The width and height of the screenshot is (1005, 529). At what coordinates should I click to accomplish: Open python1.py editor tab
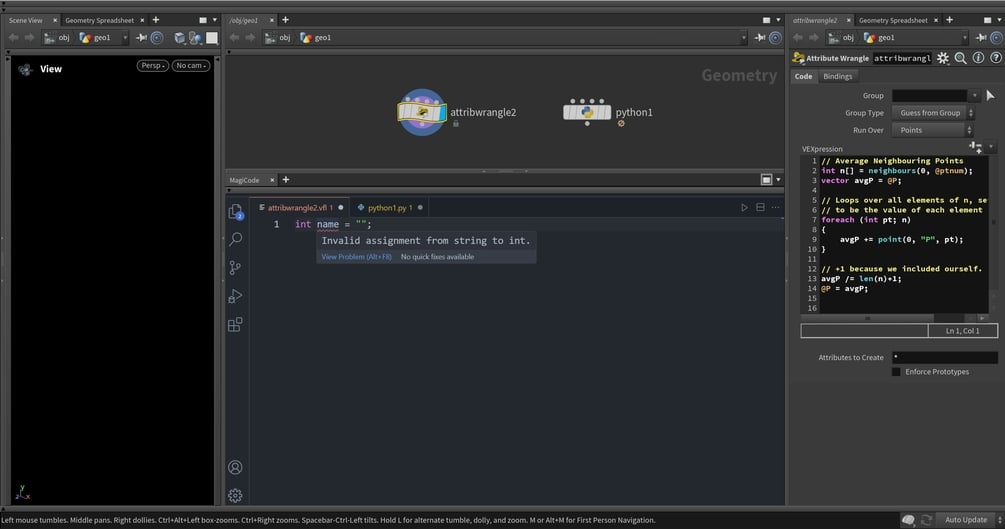coord(390,208)
